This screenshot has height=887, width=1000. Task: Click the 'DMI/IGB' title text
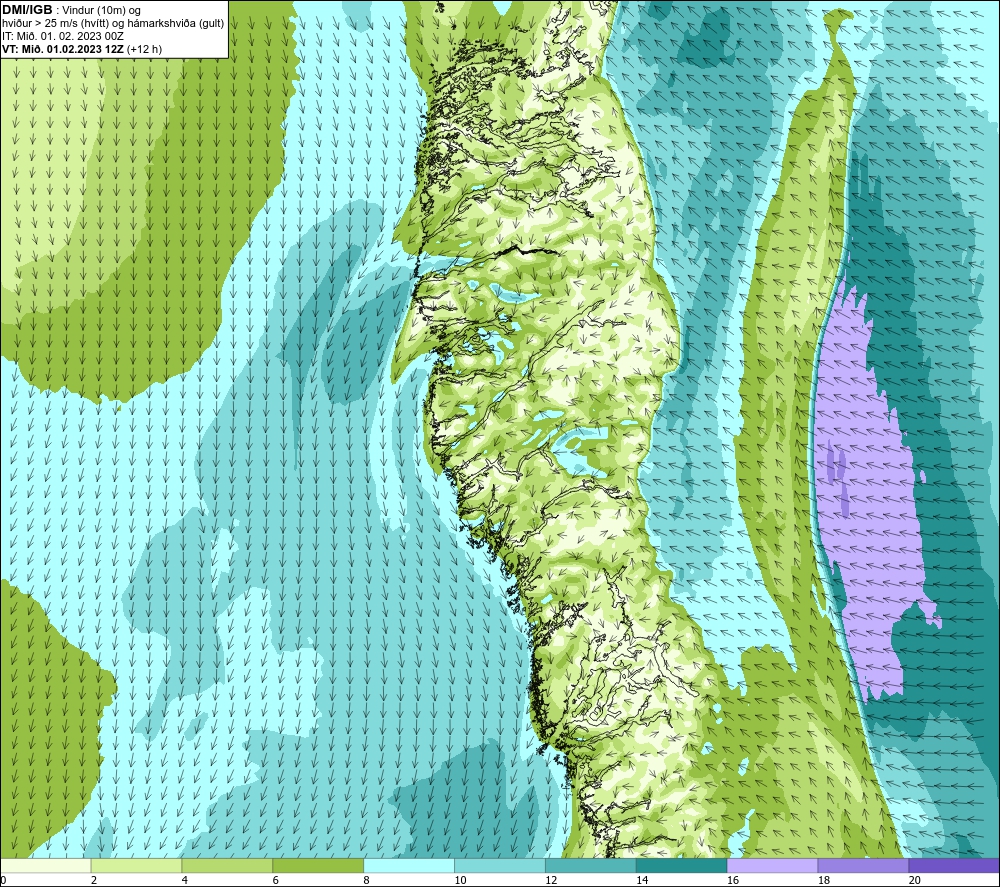[27, 10]
